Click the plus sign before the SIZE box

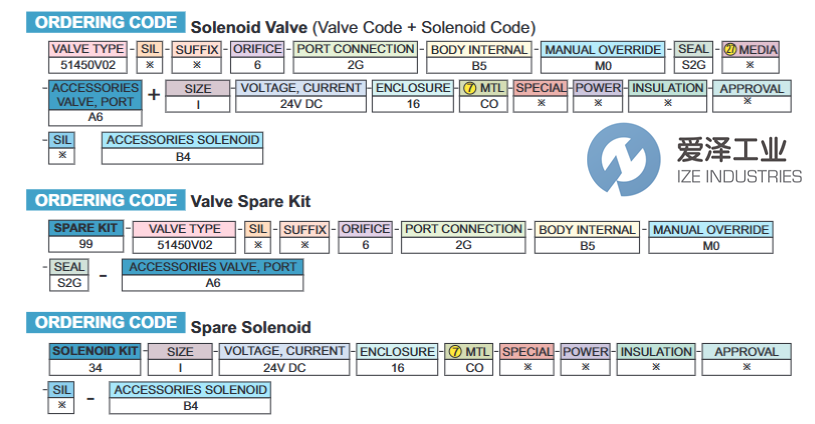tap(154, 95)
